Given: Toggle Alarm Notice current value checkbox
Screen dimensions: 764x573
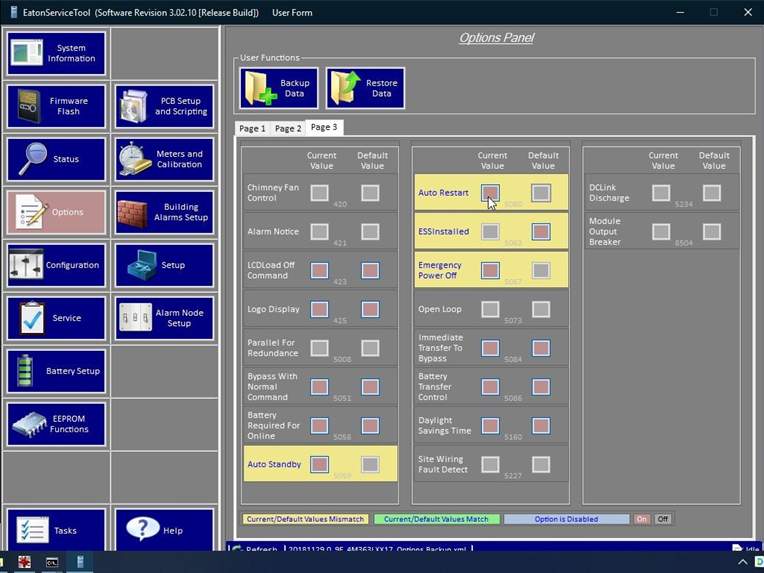Looking at the screenshot, I should click(x=320, y=231).
